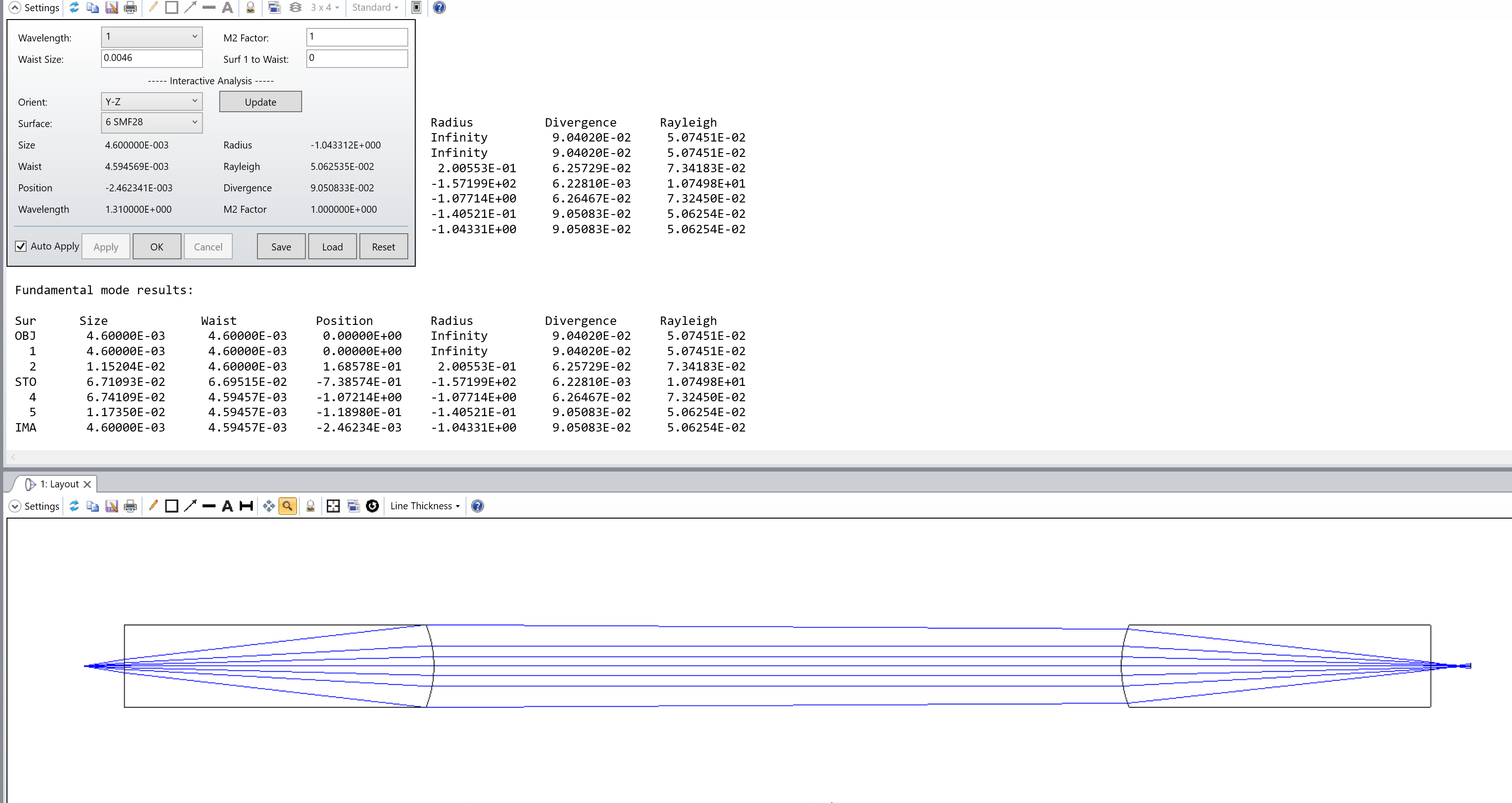Image resolution: width=1512 pixels, height=803 pixels.
Task: Collapse the top Settings panel chevron
Action: 15,7
